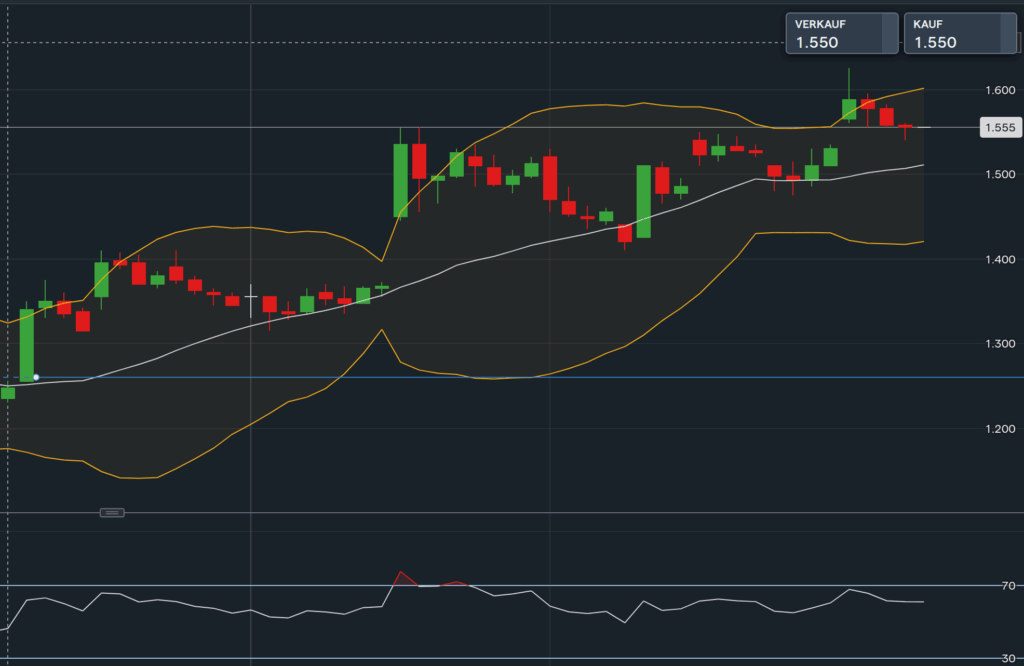Click the darker right segment of KAUF button
1024x666 pixels.
(x=1007, y=33)
